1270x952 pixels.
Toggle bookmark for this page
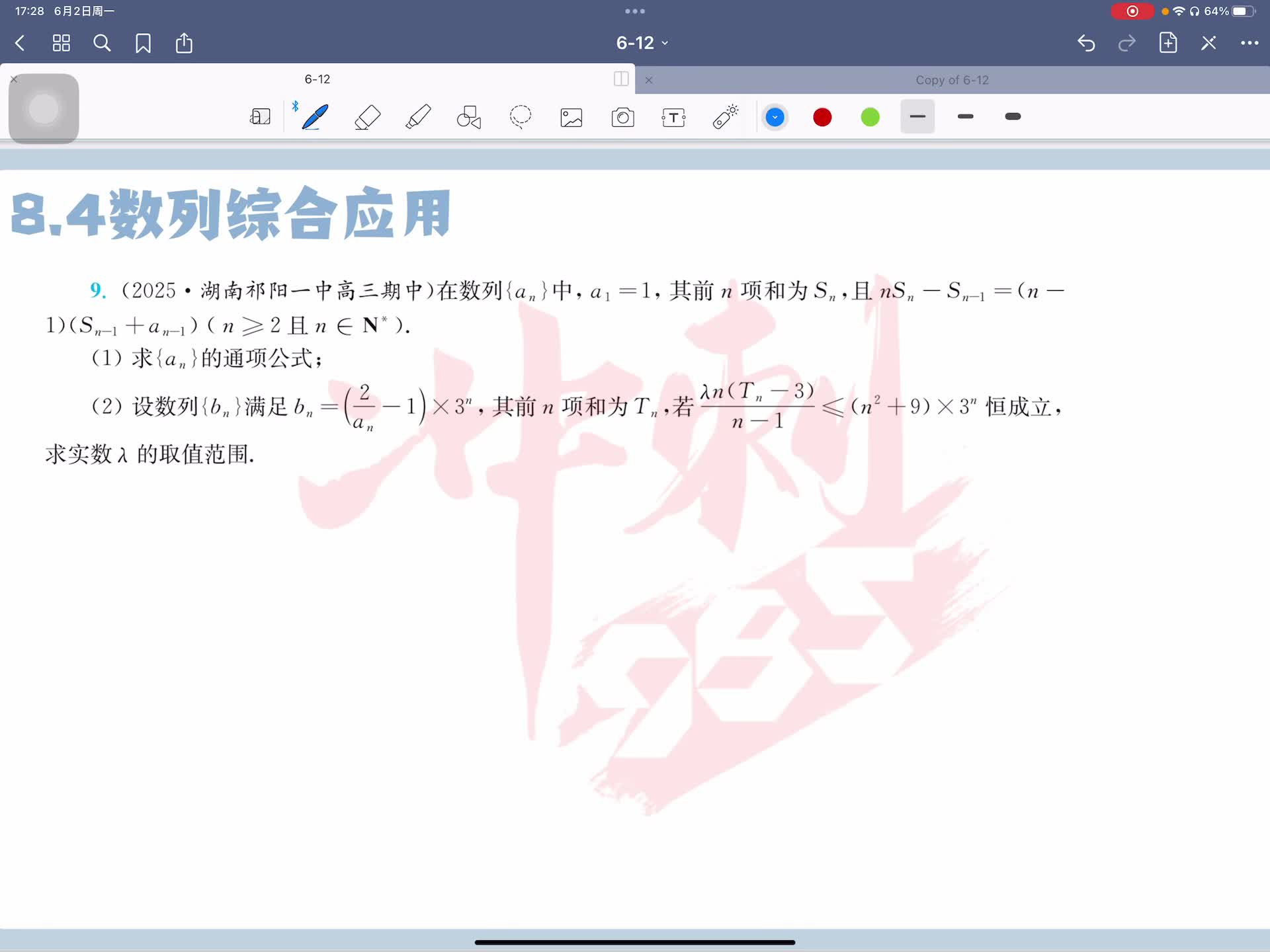pos(143,44)
